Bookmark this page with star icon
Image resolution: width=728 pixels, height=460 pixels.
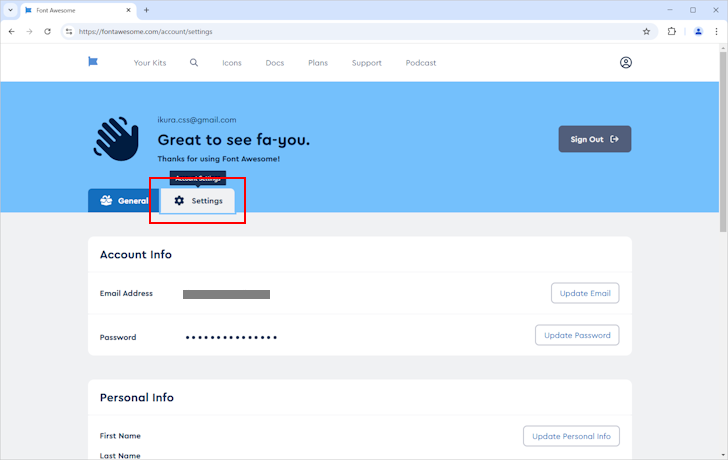[x=647, y=31]
